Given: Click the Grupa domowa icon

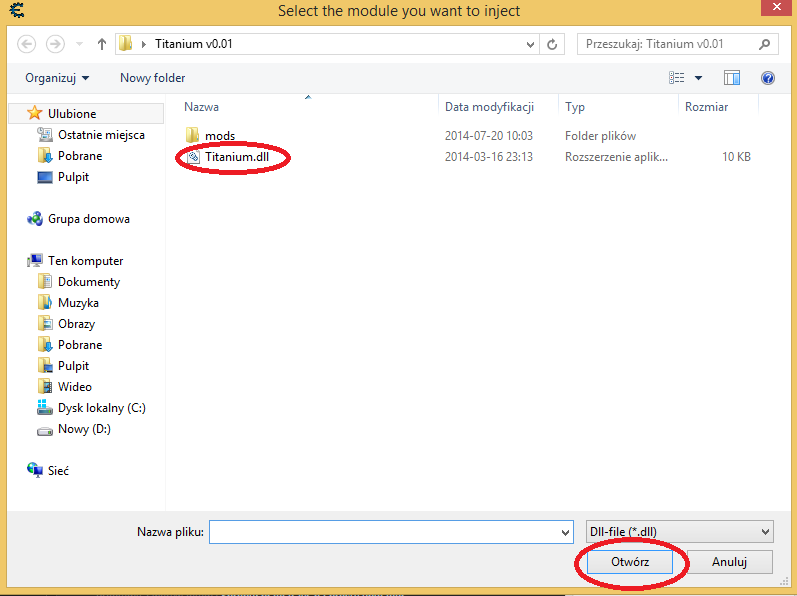Looking at the screenshot, I should point(35,219).
